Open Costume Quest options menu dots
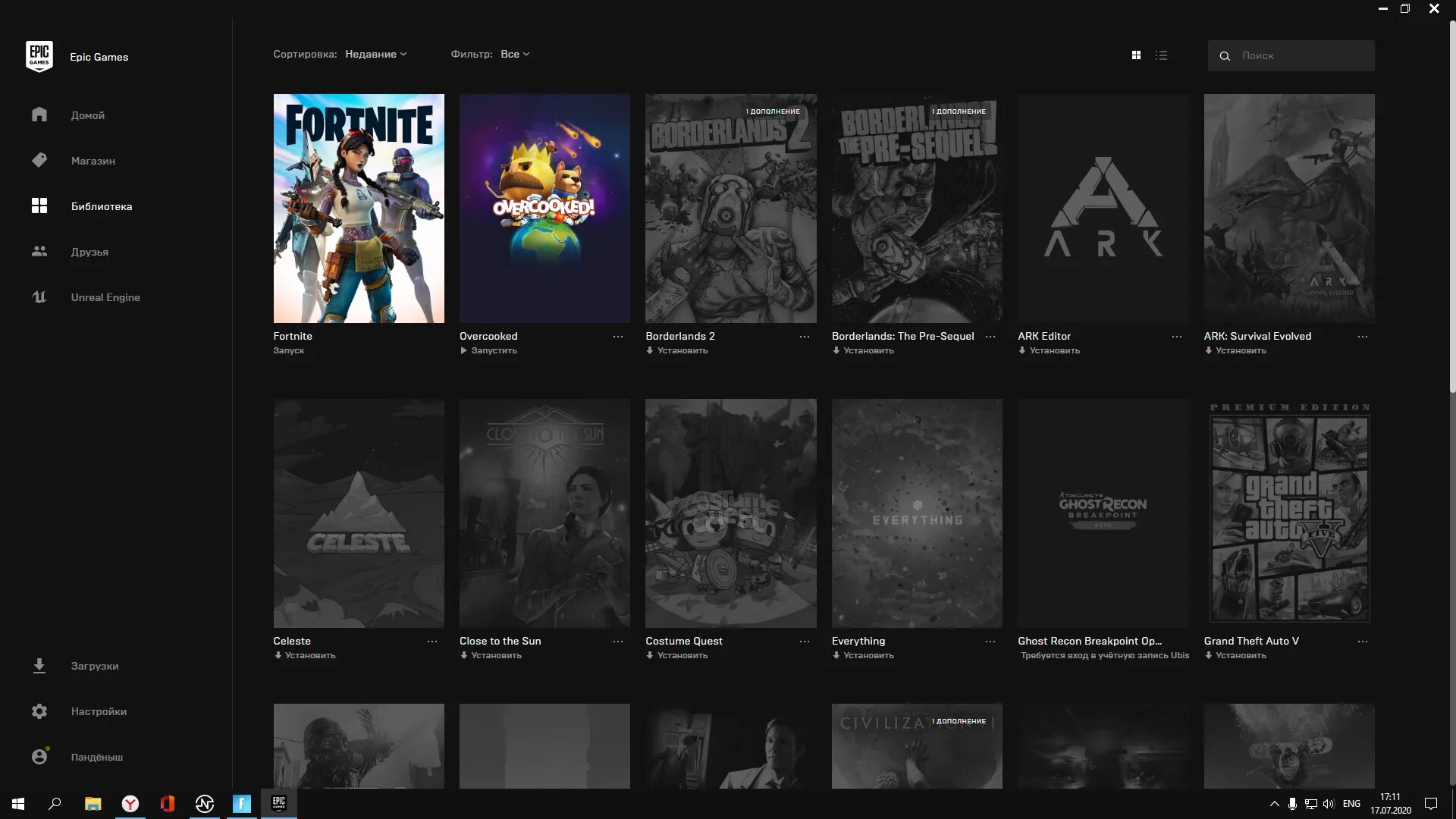Viewport: 1456px width, 819px height. [805, 642]
